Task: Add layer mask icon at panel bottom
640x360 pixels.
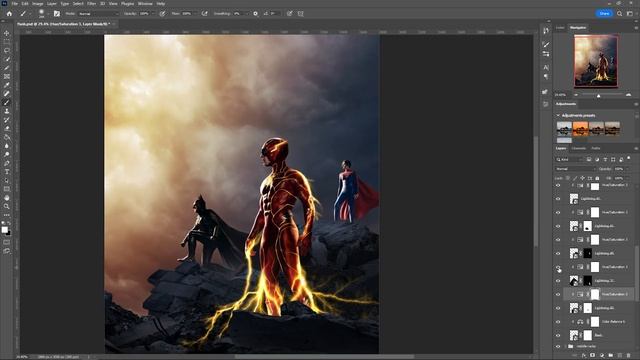Action: point(593,356)
